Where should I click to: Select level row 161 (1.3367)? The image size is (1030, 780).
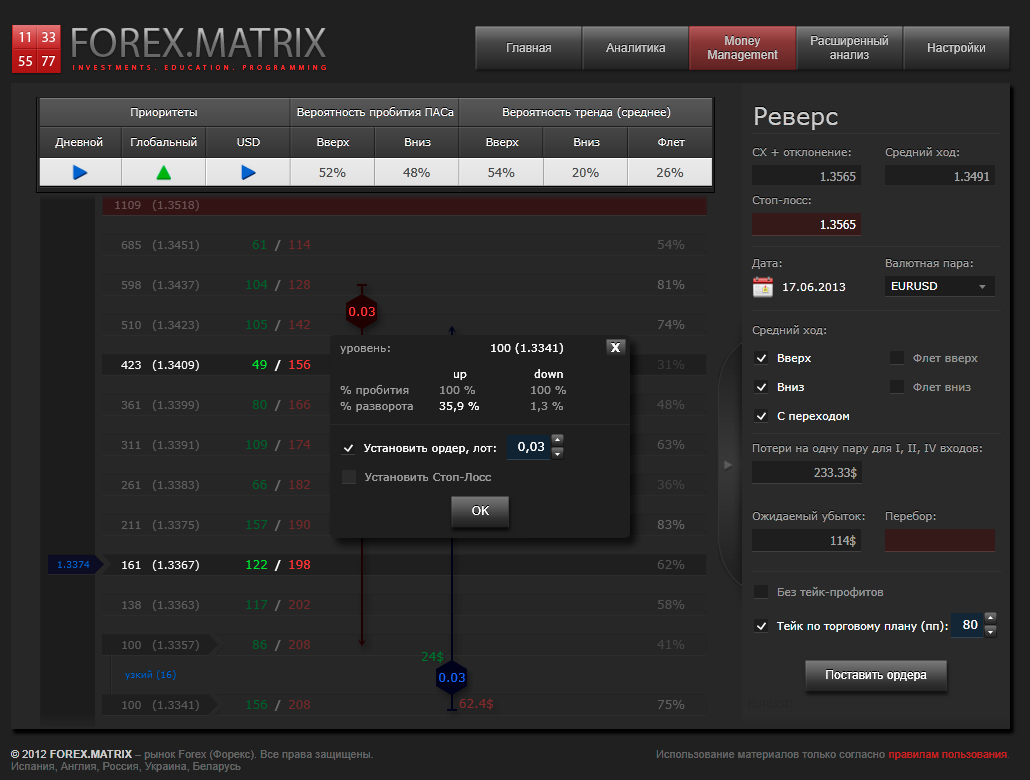(404, 564)
